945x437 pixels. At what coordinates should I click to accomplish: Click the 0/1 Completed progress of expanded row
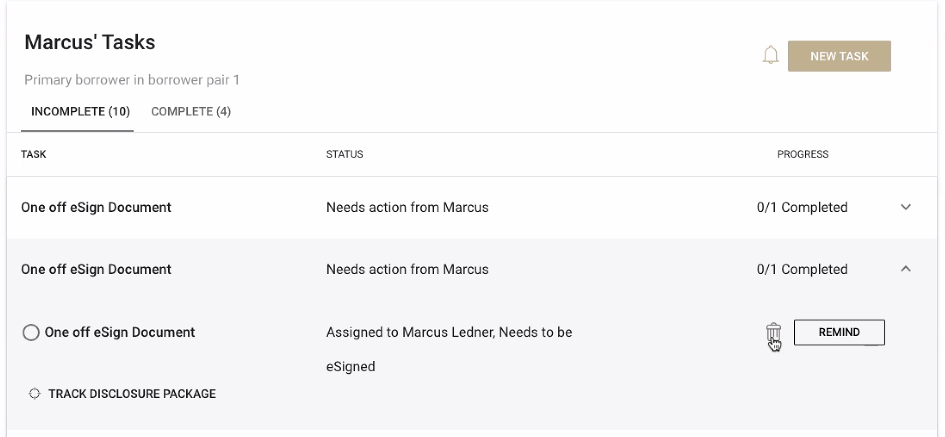point(802,269)
